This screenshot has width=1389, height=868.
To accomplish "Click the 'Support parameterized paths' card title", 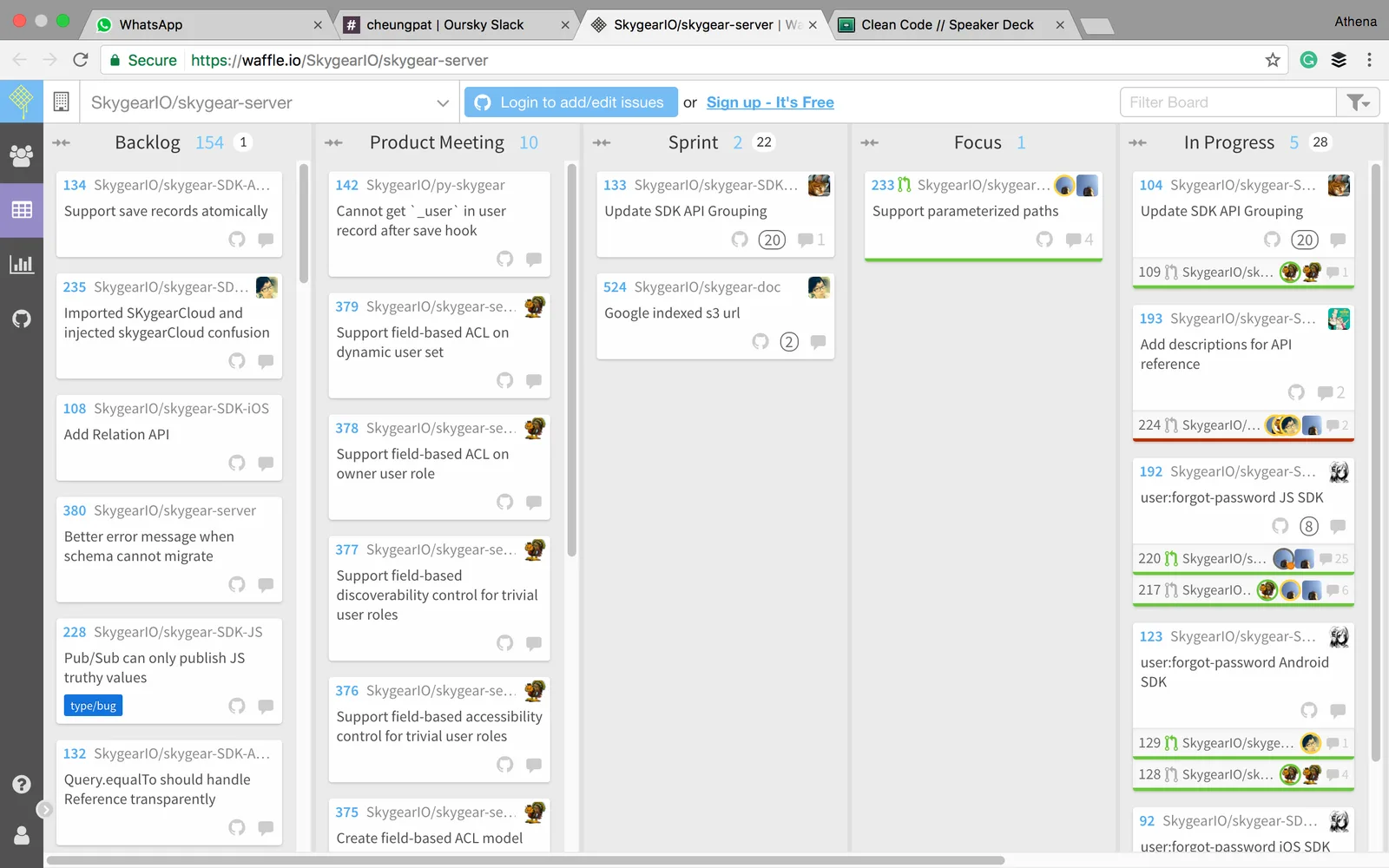I will click(x=965, y=211).
